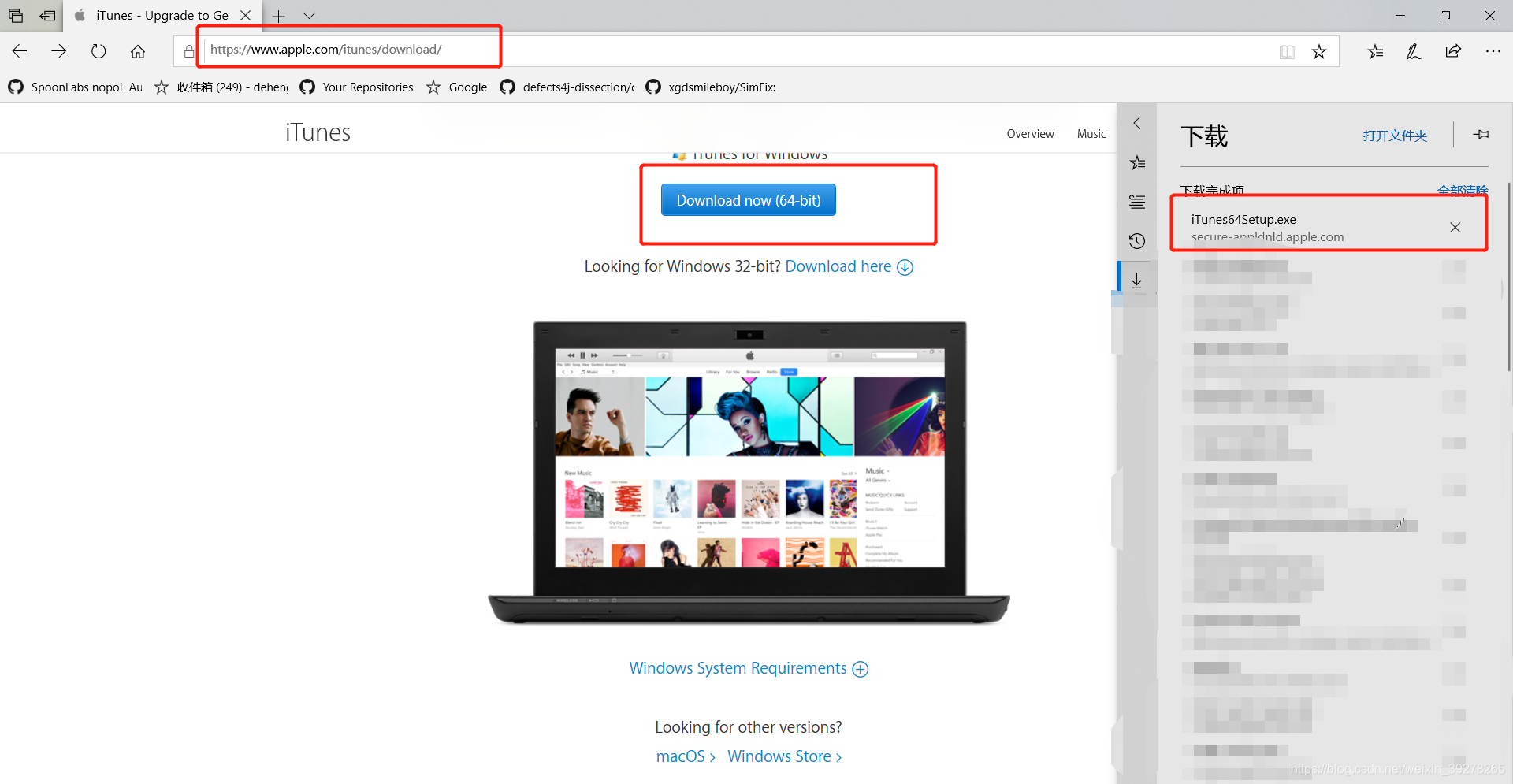Open defects4j-dissection bookmark
The height and width of the screenshot is (784, 1513).
[567, 87]
